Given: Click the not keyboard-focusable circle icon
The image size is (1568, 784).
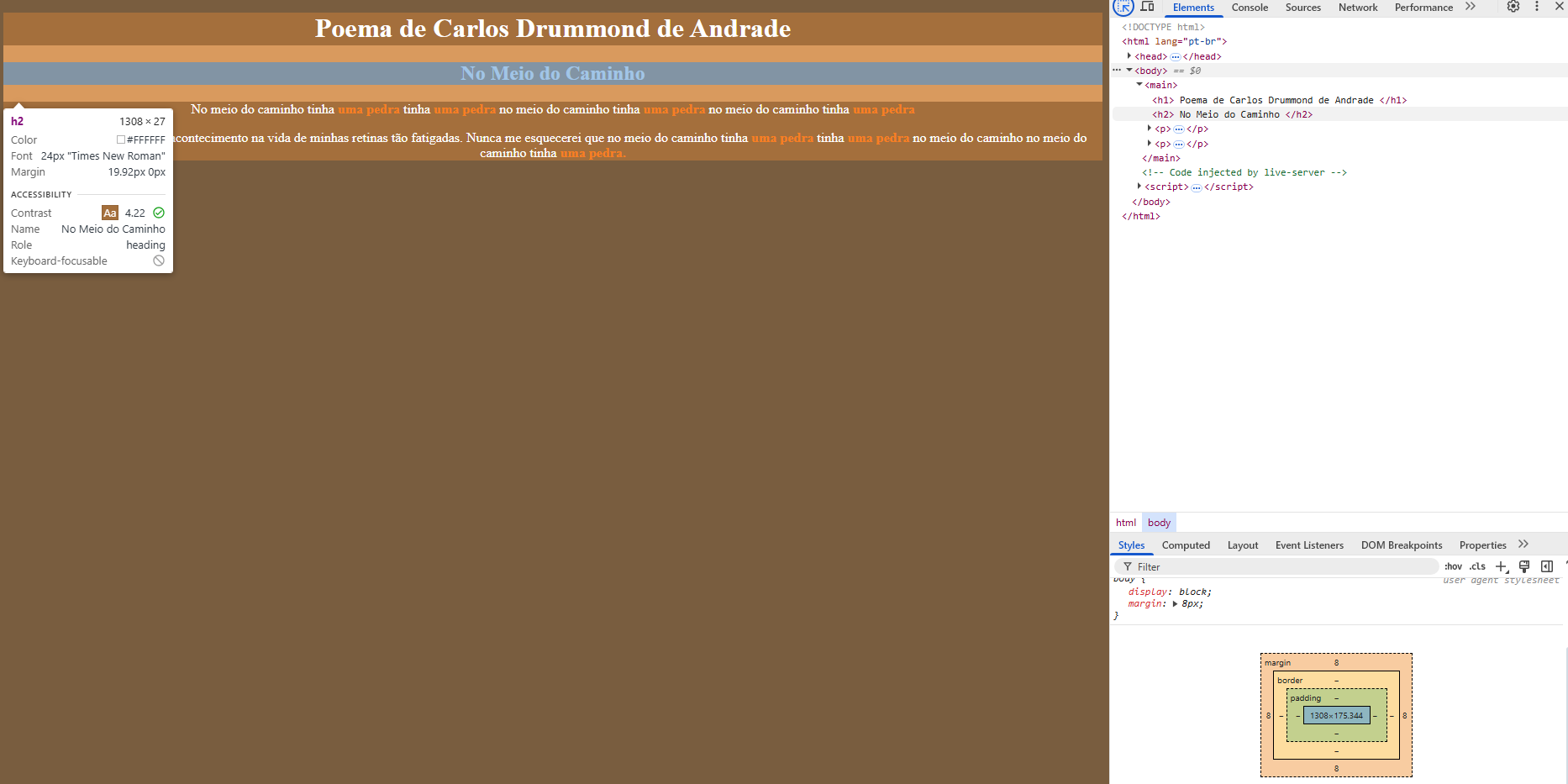Looking at the screenshot, I should coord(159,260).
